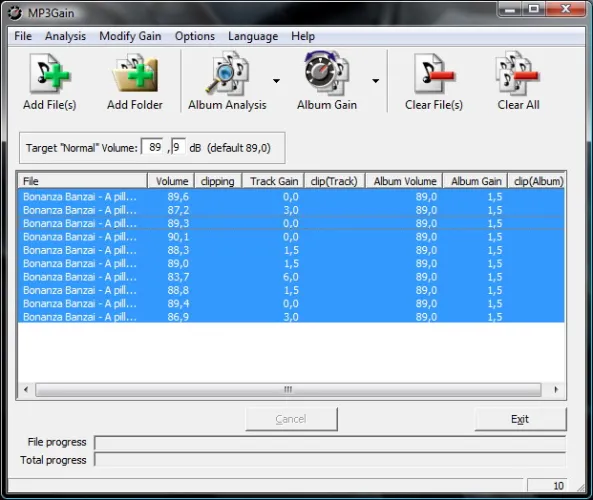Click the target volume decimal field showing 9
This screenshot has height=500, width=593.
[178, 147]
